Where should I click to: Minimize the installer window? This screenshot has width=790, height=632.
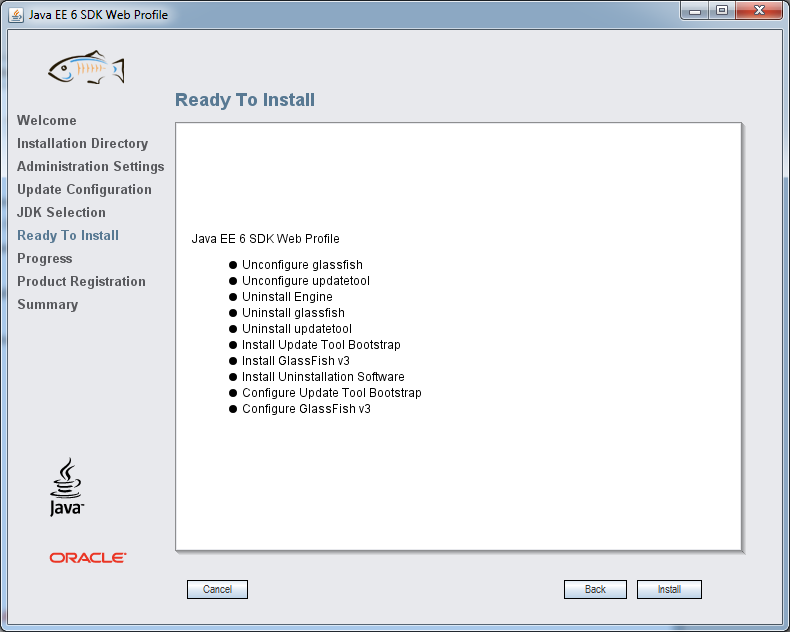coord(695,11)
